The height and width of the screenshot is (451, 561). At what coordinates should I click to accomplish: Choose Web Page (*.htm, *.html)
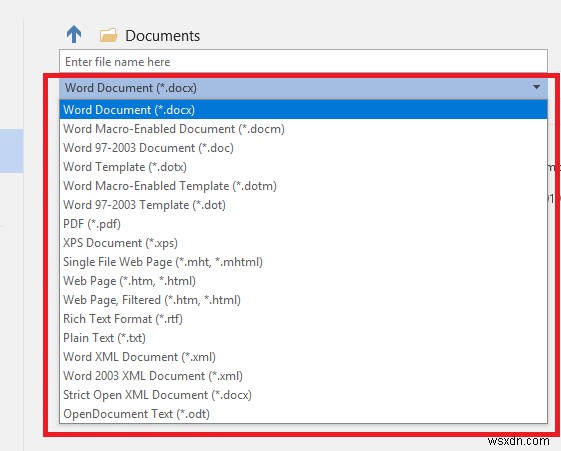click(x=303, y=280)
